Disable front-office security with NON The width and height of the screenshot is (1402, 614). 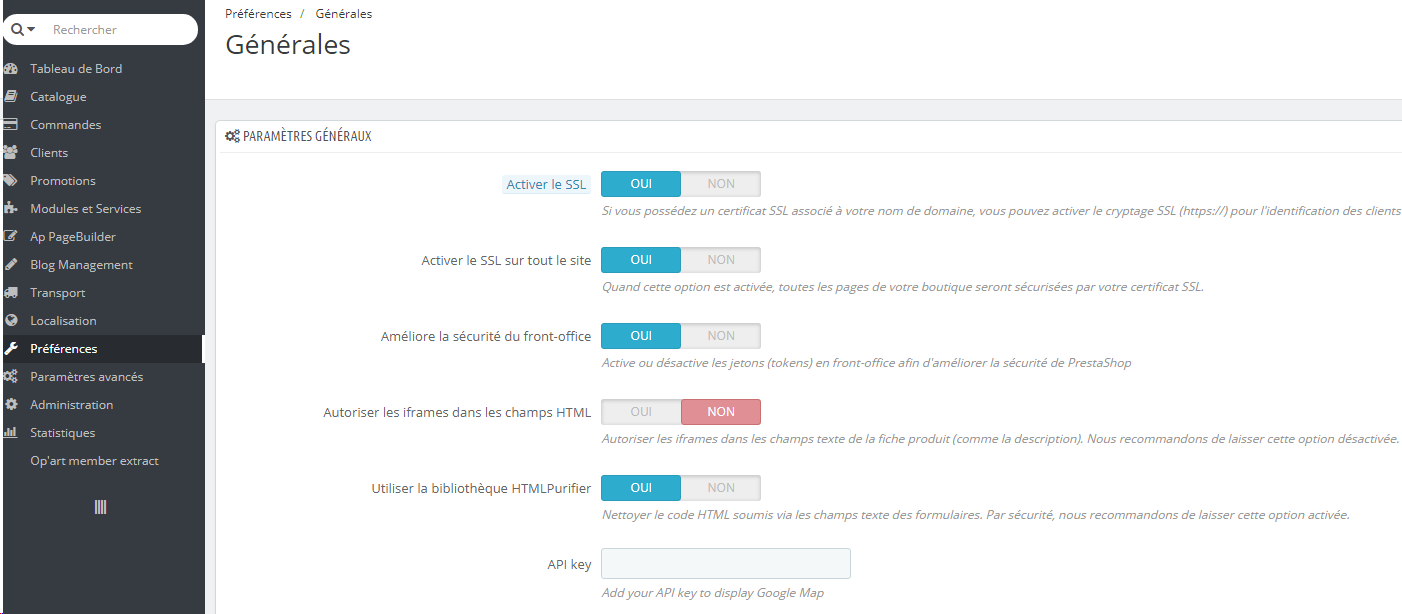721,336
